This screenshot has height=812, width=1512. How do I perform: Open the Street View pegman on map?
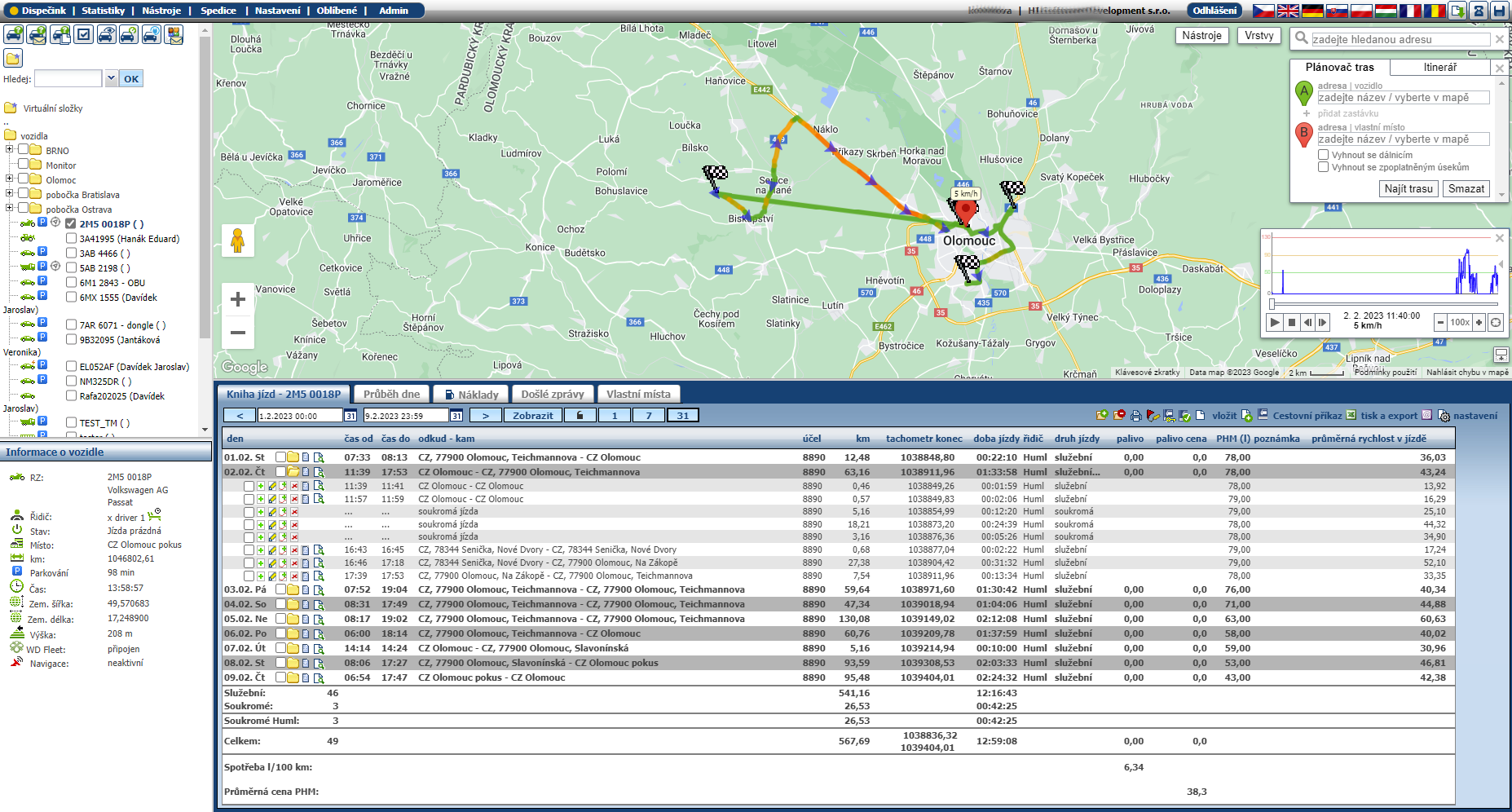tap(237, 241)
